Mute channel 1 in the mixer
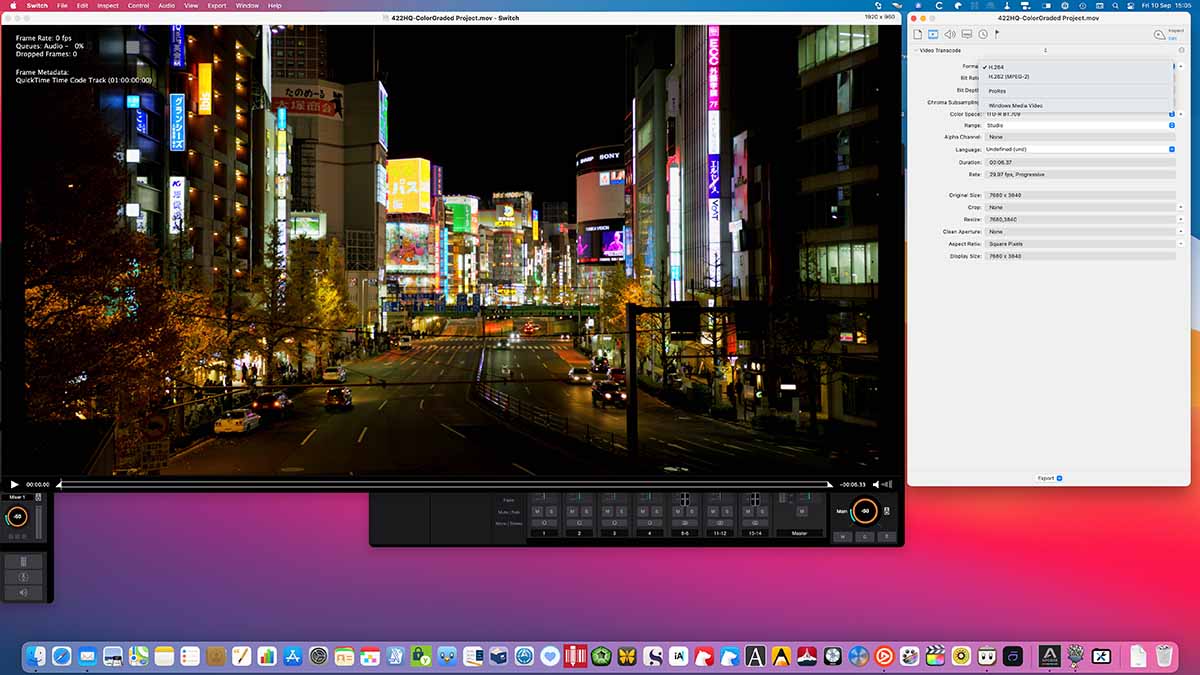This screenshot has width=1200, height=675. 537,511
